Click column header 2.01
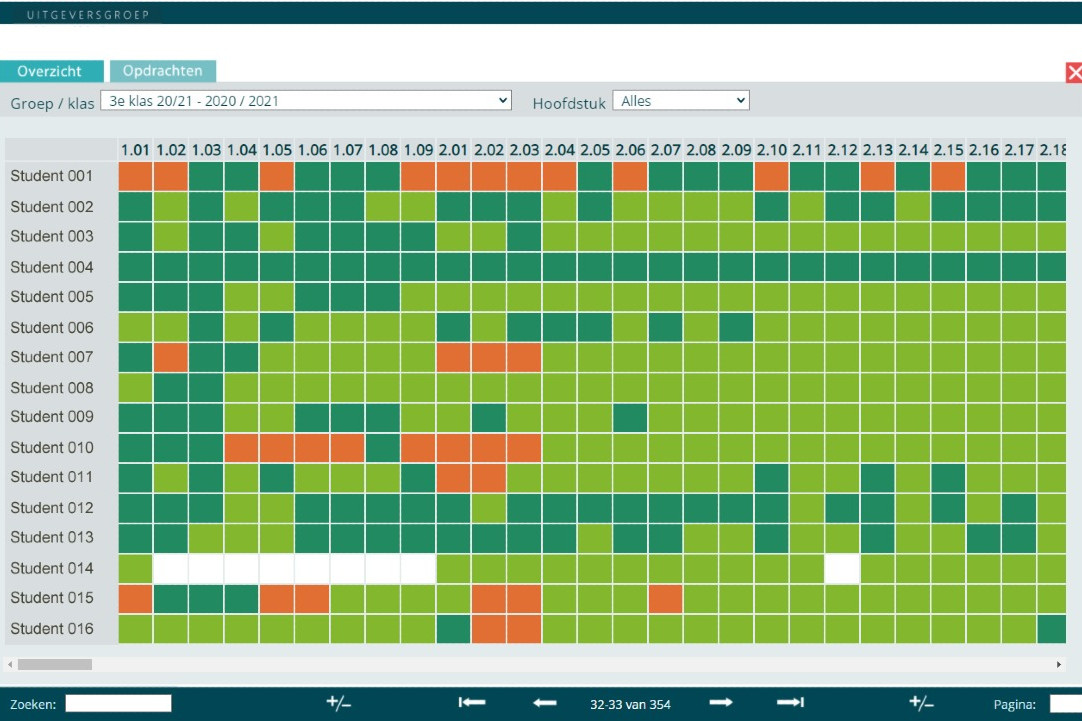1082x721 pixels. (453, 150)
